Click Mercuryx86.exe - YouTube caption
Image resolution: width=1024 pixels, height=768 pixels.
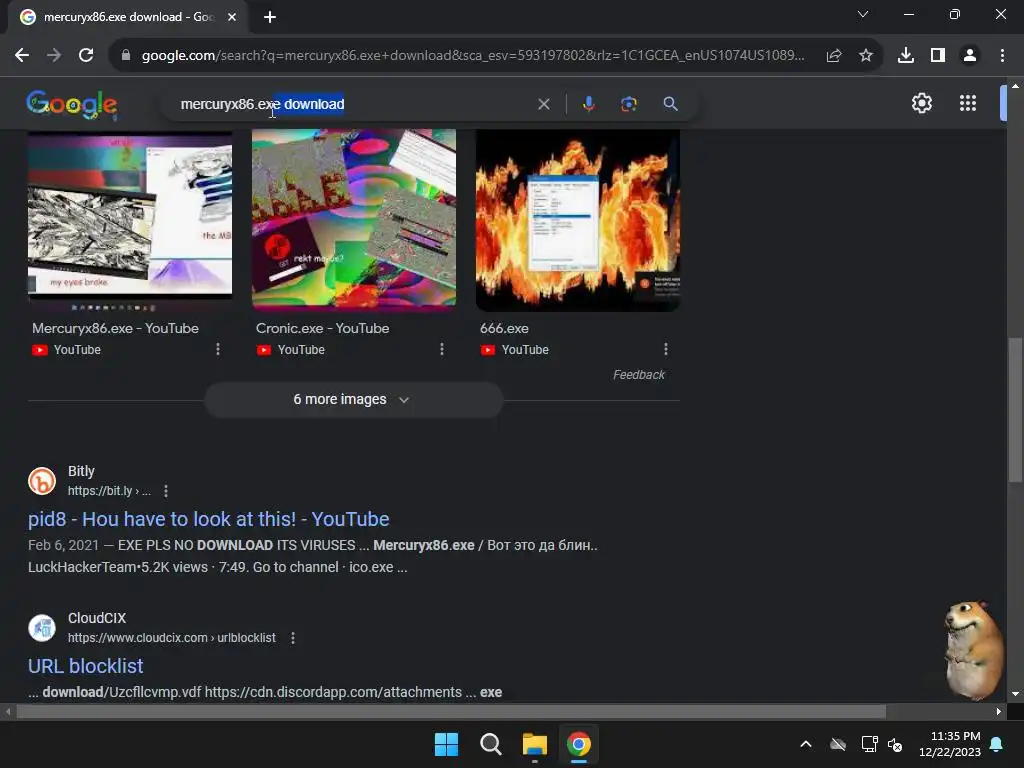pyautogui.click(x=116, y=328)
